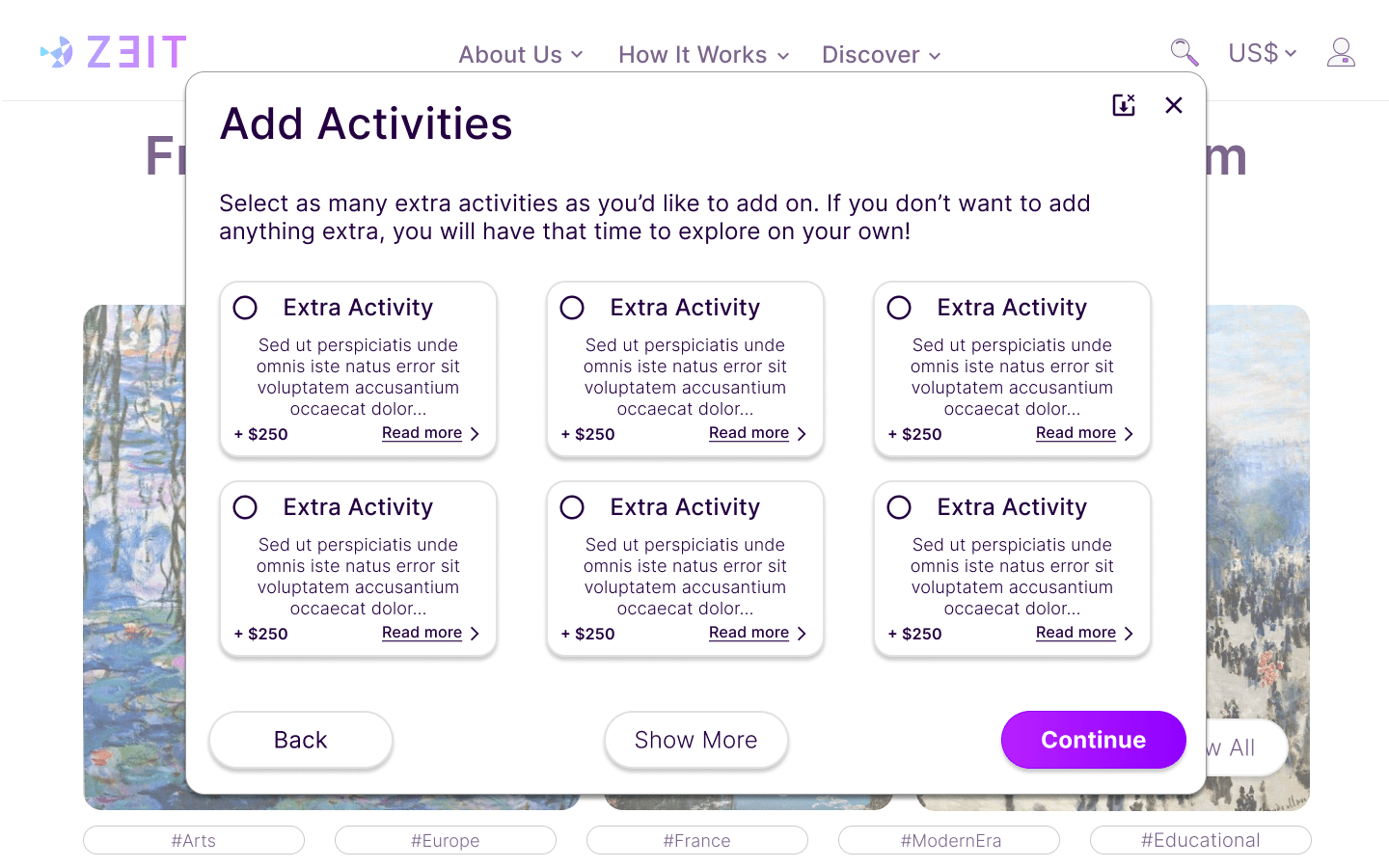The image size is (1389, 868).
Task: Click the chevron beside bottom-right Read more
Action: 1129,634
